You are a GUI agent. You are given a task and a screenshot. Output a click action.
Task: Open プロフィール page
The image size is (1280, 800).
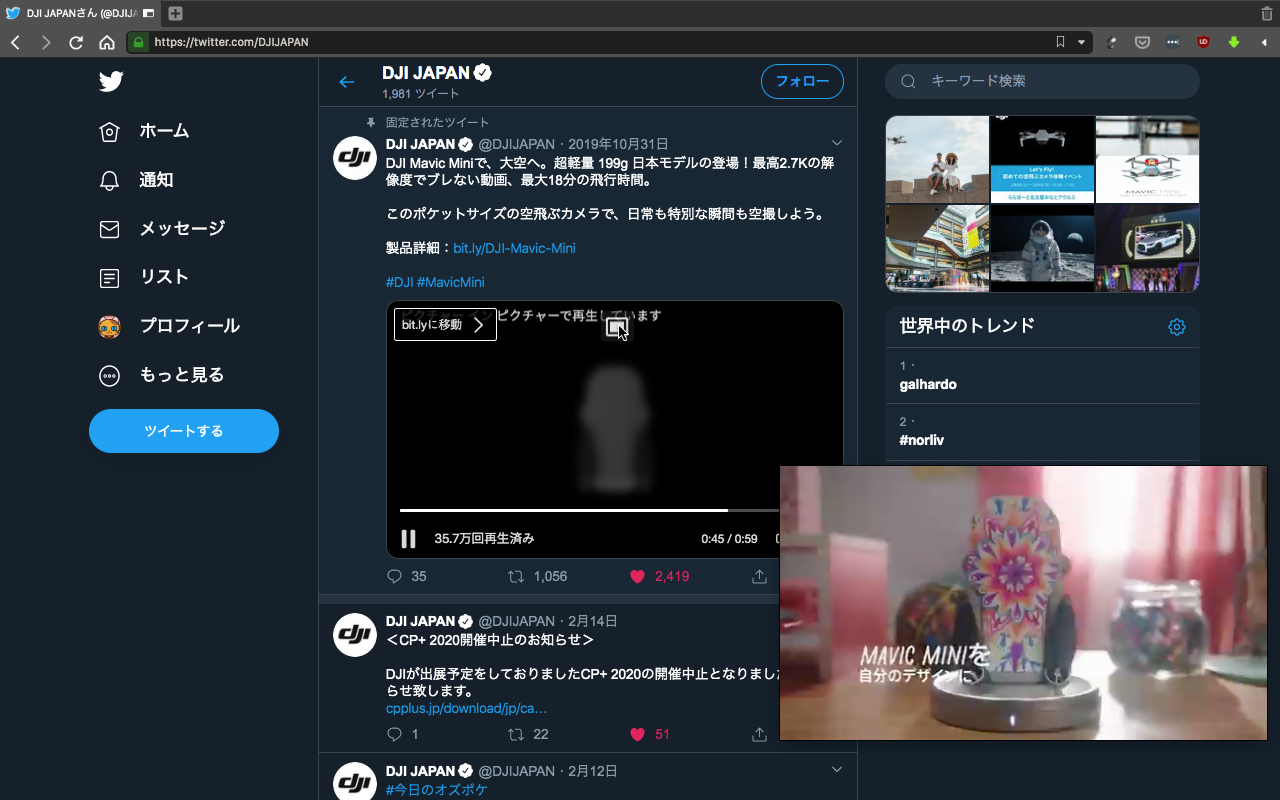click(x=169, y=326)
